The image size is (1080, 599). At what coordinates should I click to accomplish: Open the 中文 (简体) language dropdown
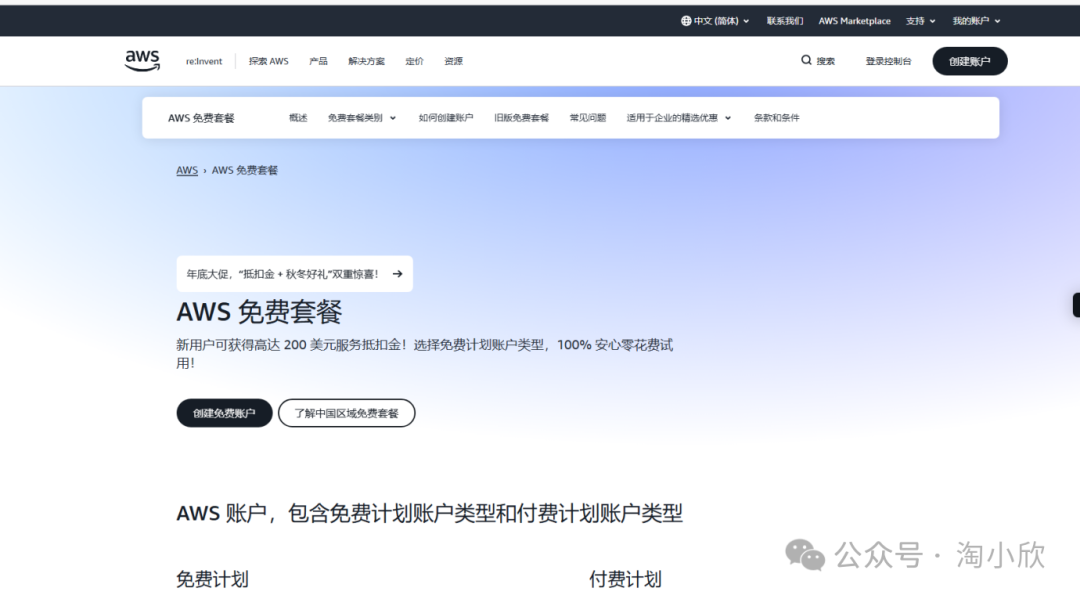click(x=716, y=20)
